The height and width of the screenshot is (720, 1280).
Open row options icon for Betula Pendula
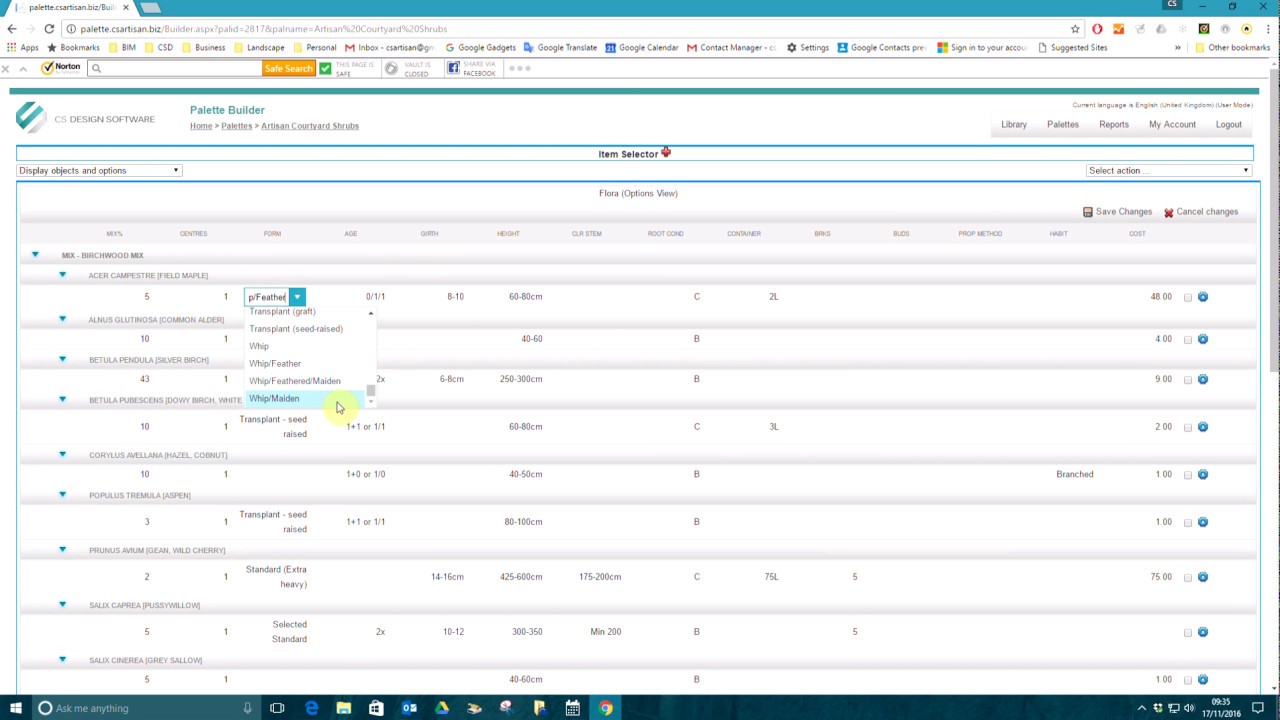coord(1202,379)
